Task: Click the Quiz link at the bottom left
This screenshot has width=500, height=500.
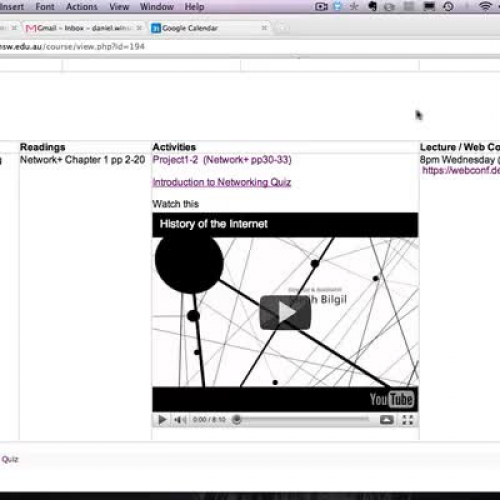Action: 10,459
